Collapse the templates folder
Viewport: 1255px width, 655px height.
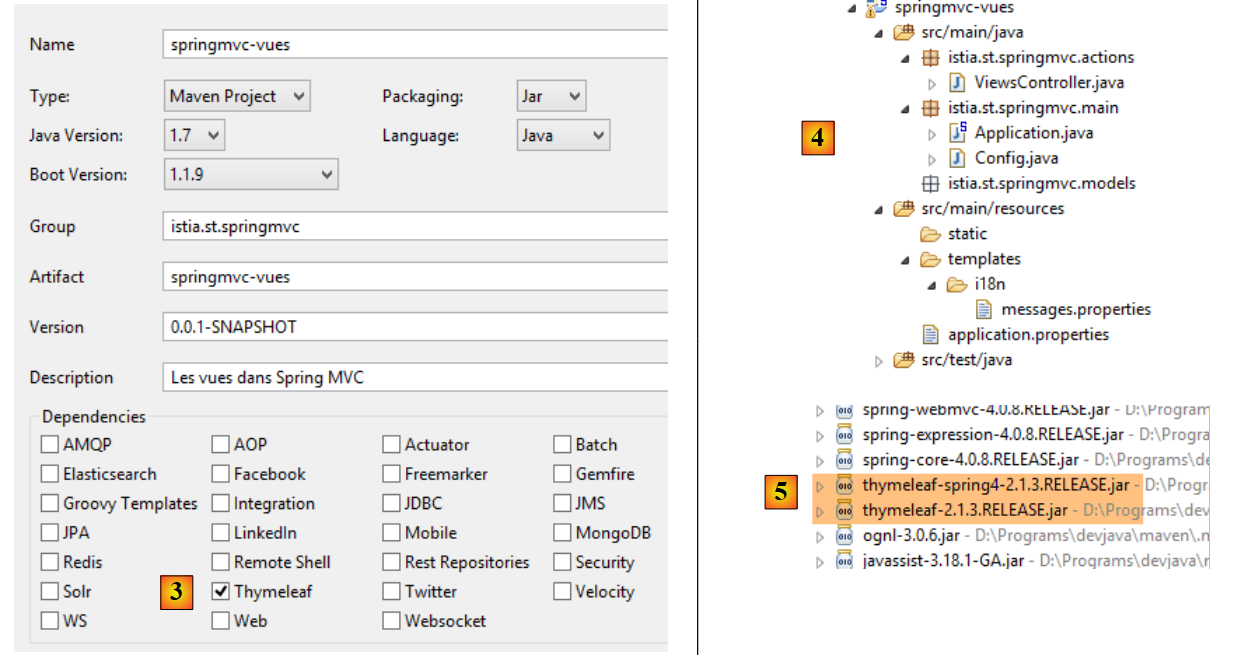tap(905, 259)
